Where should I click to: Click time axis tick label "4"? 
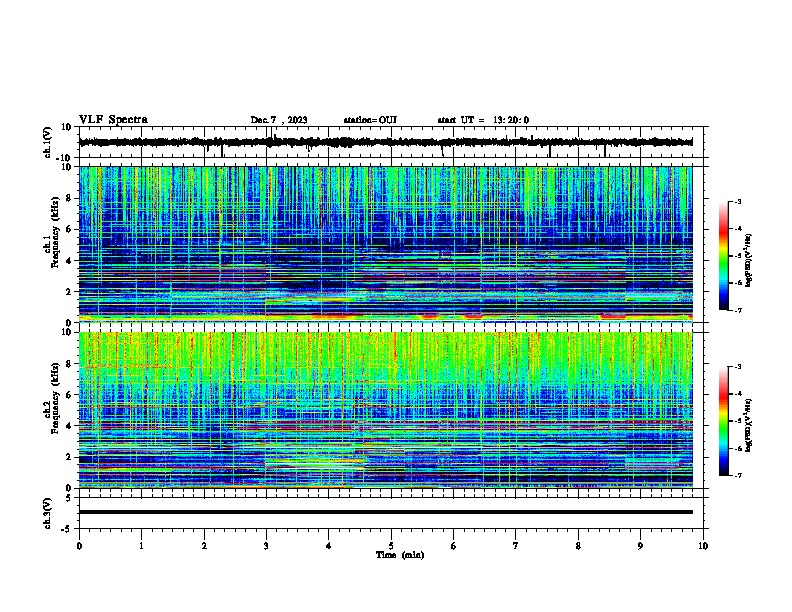click(x=329, y=546)
